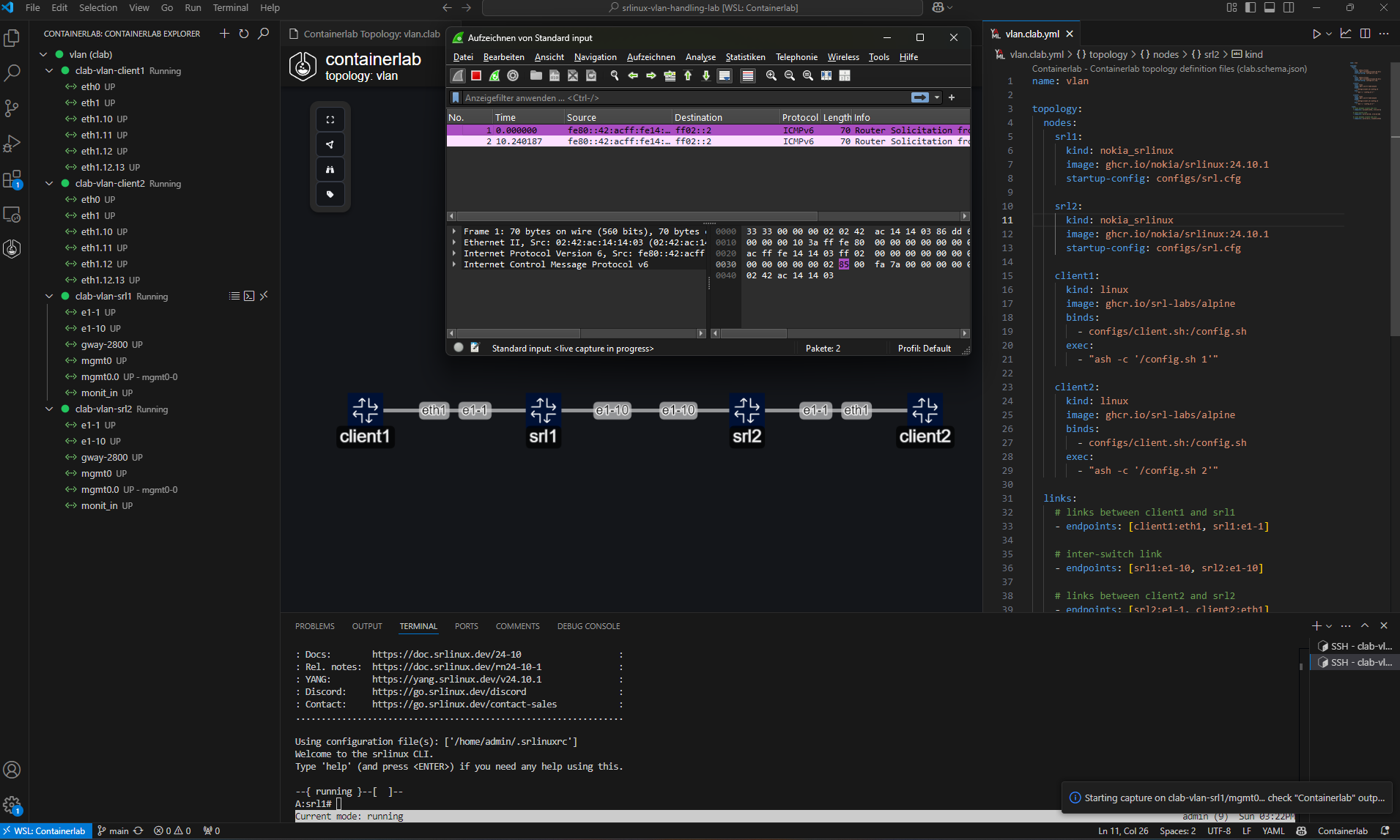Open Remote Explorer view
Screen dimensions: 1400x840
pyautogui.click(x=12, y=214)
